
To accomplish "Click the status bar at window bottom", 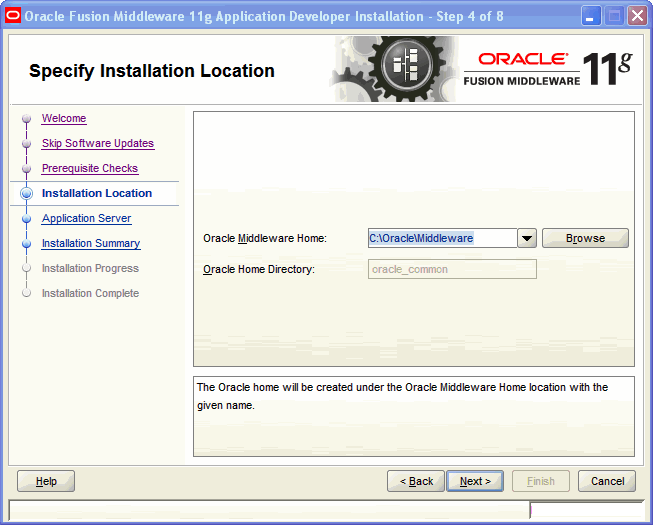I will pyautogui.click(x=269, y=510).
